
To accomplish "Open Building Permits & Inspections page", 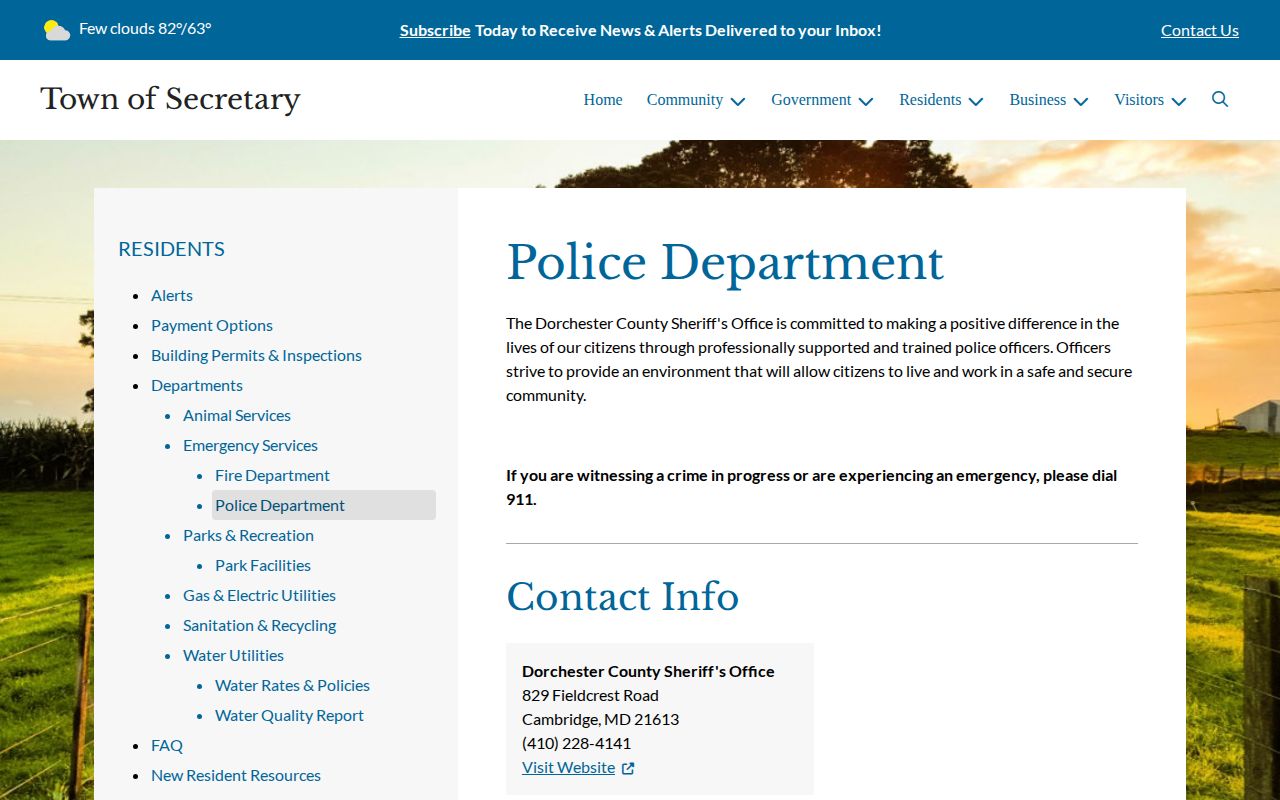I will pyautogui.click(x=256, y=355).
